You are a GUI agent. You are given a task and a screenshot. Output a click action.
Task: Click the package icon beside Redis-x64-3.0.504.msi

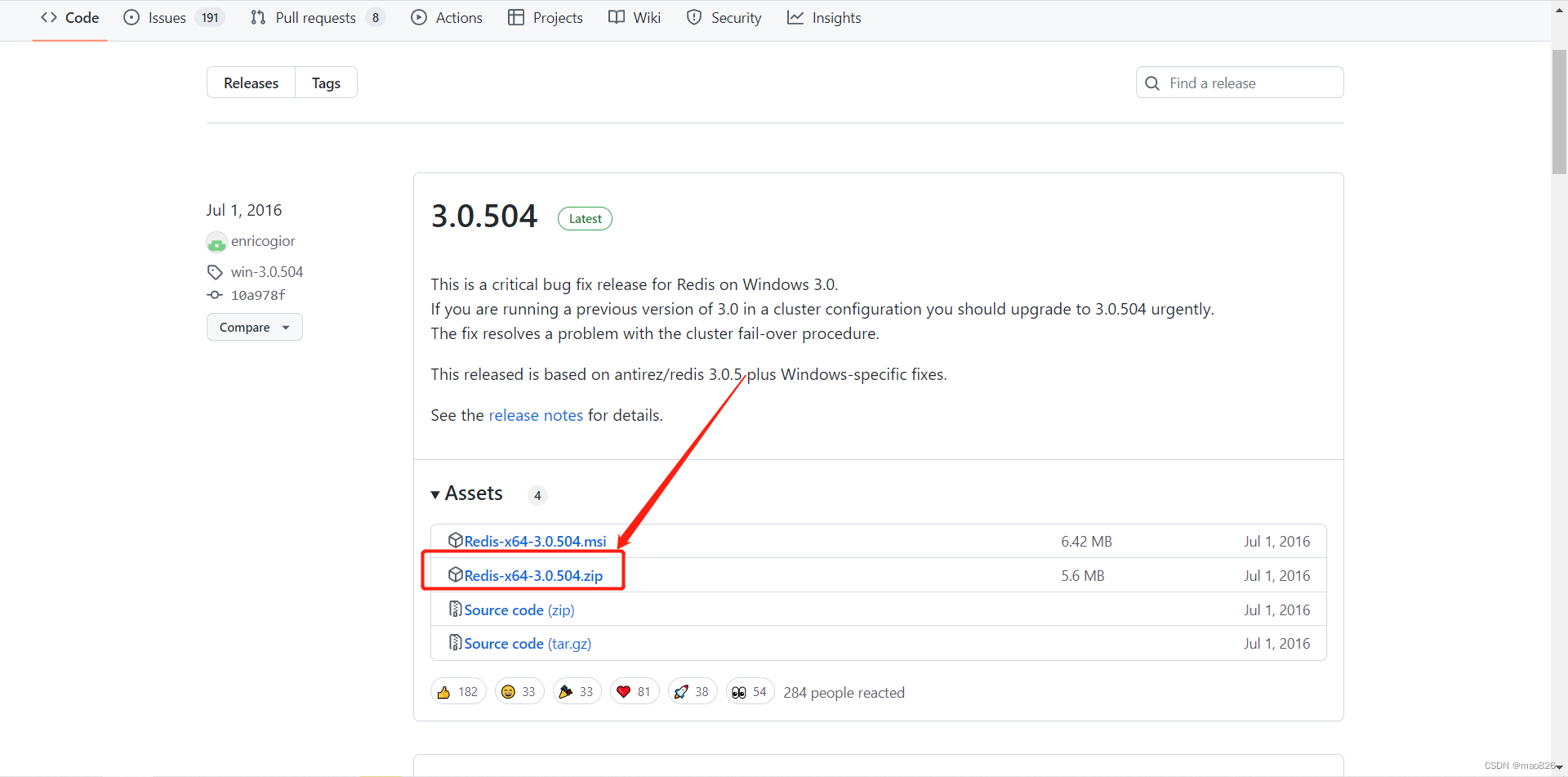[x=456, y=540]
